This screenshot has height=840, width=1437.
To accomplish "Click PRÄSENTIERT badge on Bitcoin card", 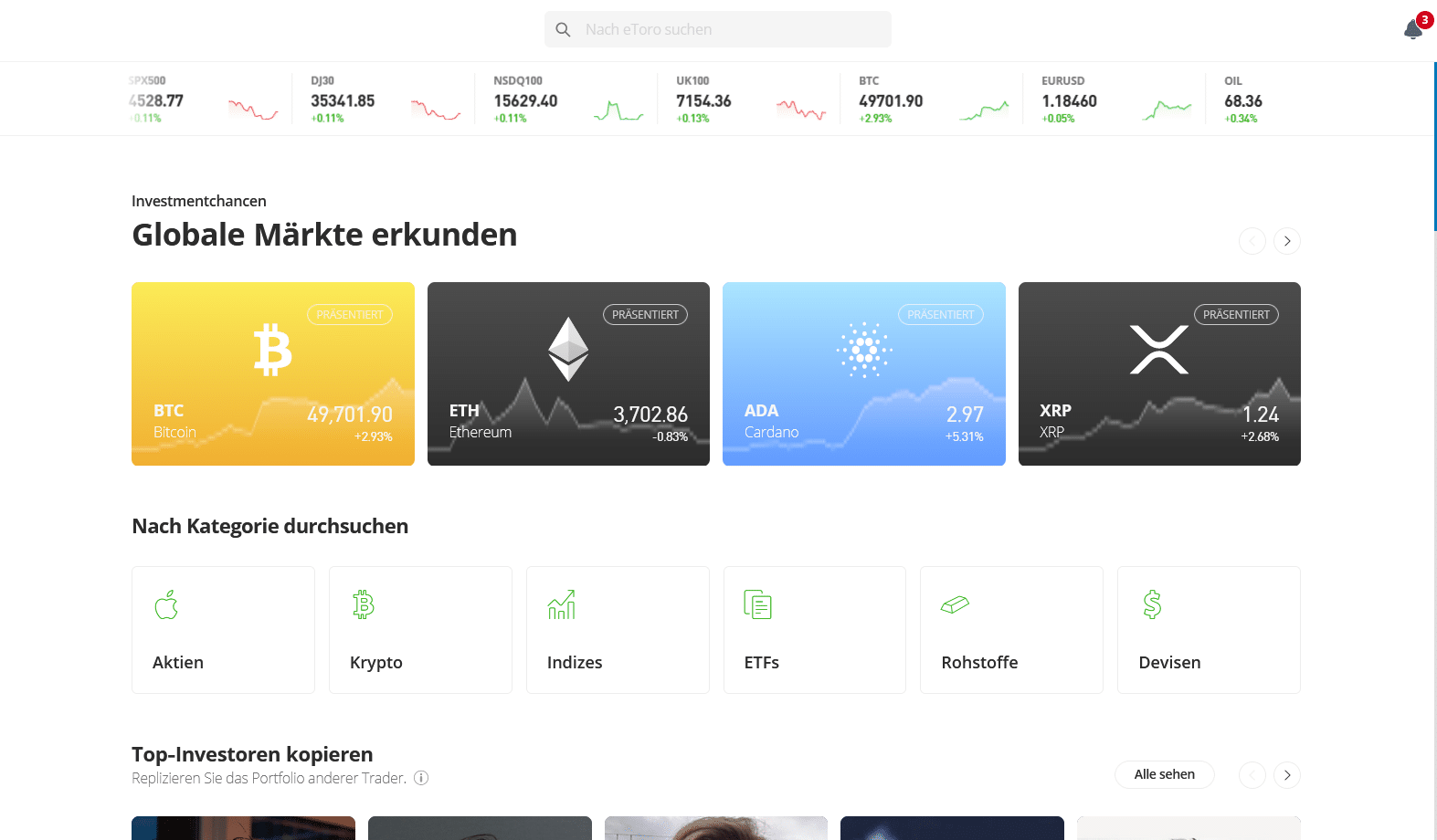I will pos(350,315).
